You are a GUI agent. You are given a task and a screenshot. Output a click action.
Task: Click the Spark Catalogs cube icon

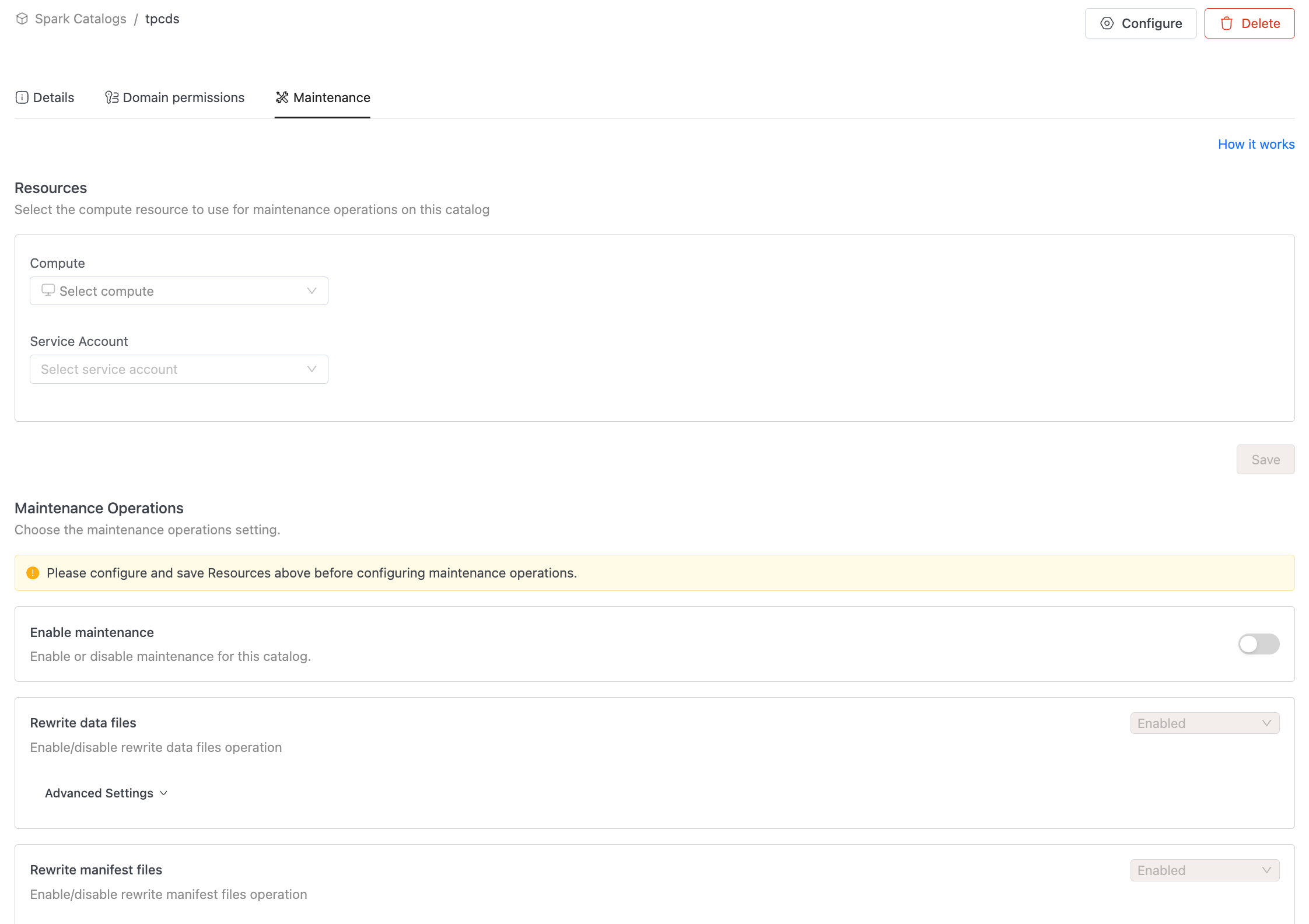click(x=22, y=19)
